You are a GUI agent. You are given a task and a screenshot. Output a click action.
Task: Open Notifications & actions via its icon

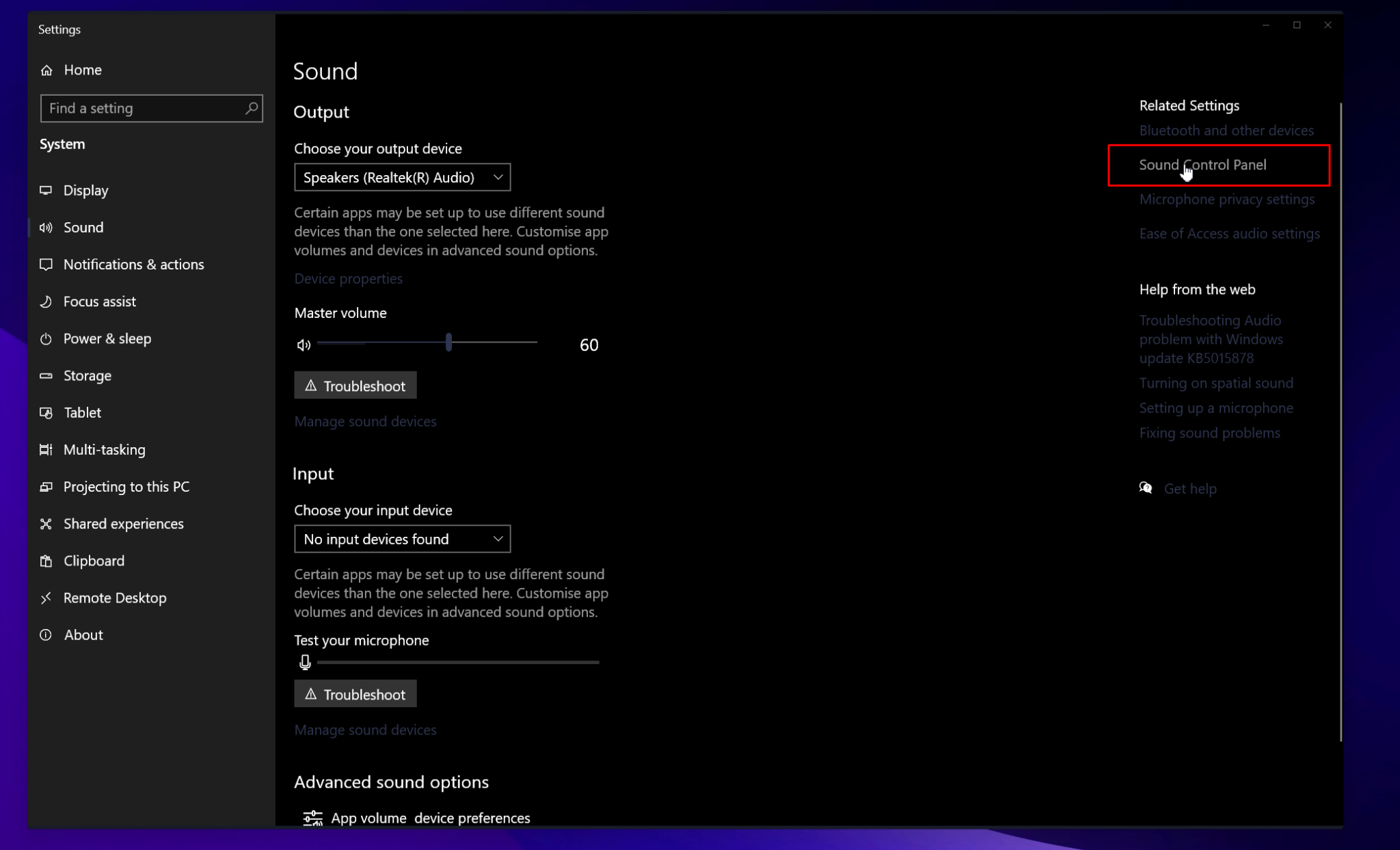(46, 265)
